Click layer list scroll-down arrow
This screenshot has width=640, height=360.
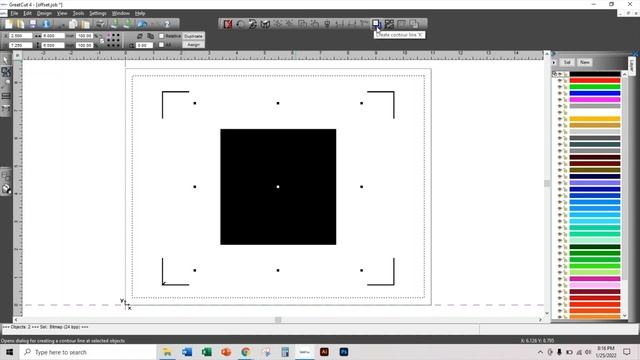(x=624, y=316)
